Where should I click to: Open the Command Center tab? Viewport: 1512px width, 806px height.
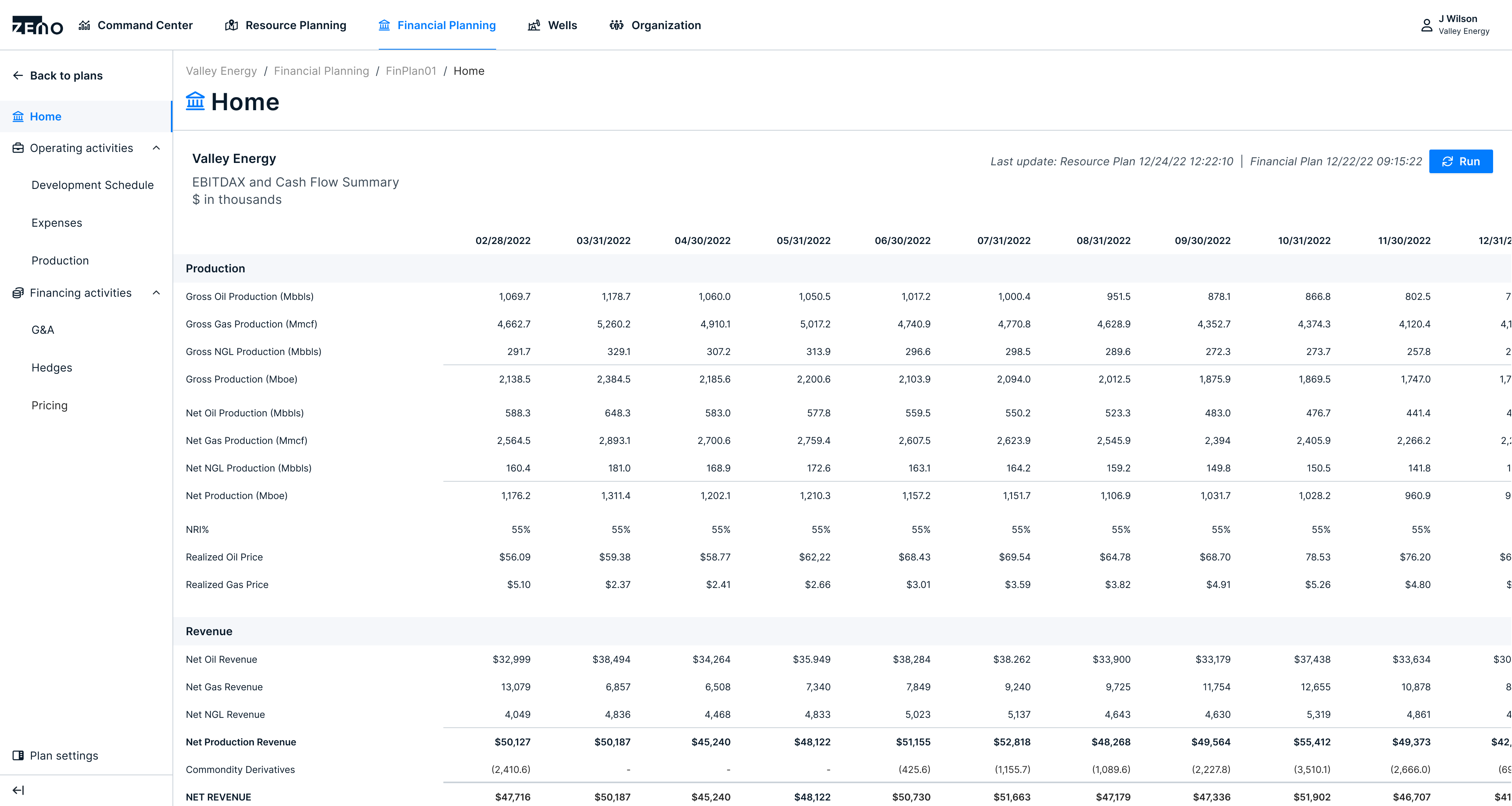[x=135, y=25]
